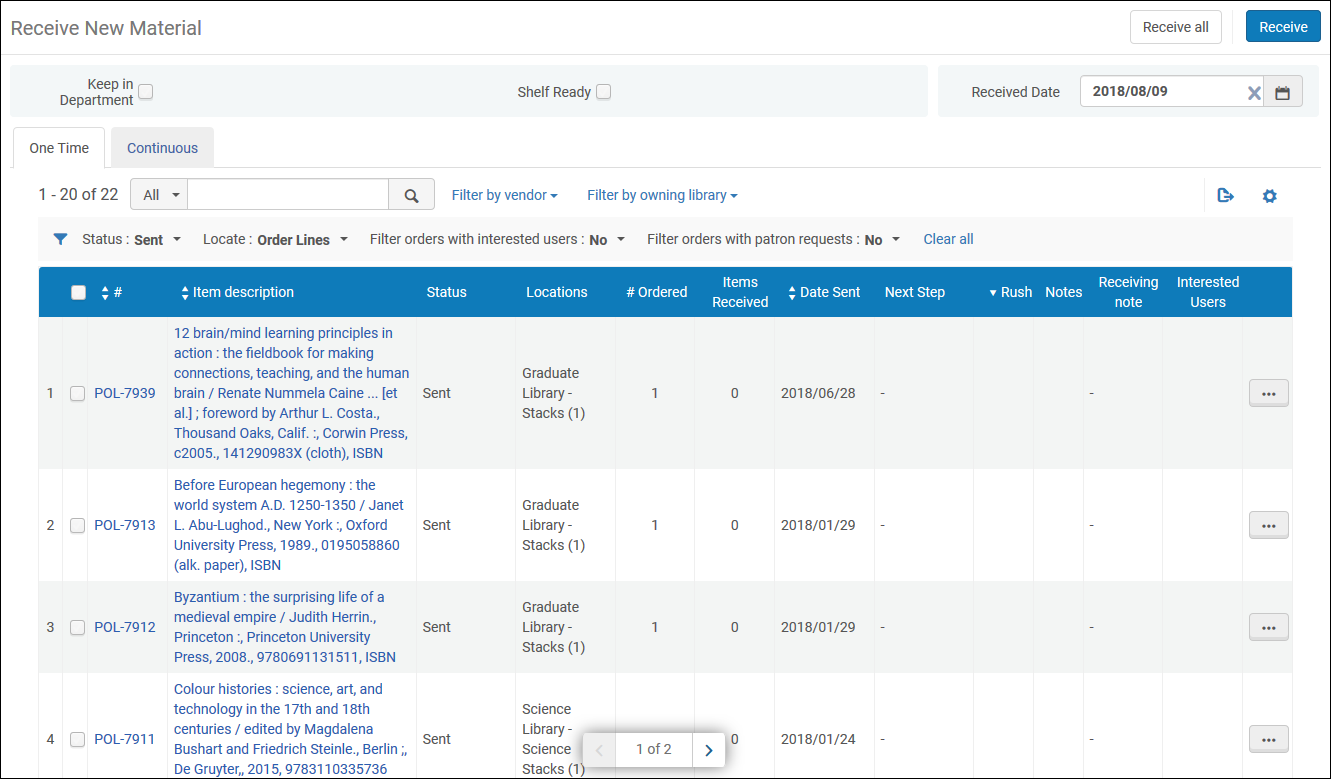Click the Status column header

coord(446,292)
